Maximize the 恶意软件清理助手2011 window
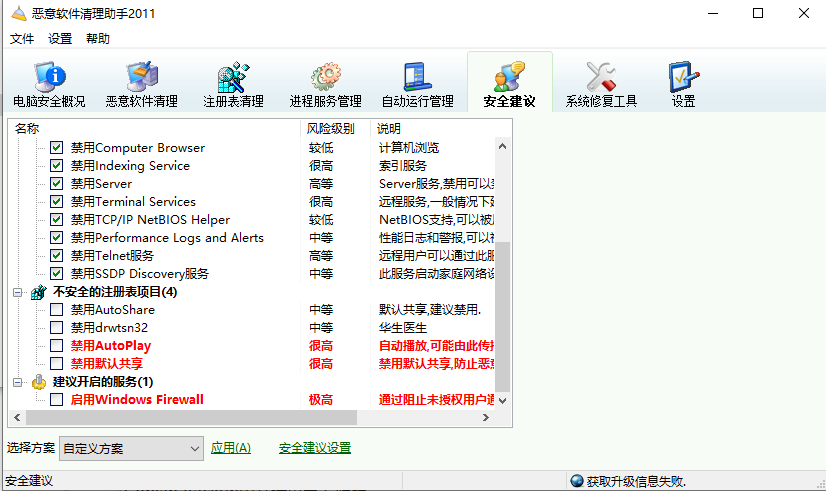Viewport: 826px width, 491px height. [x=758, y=13]
